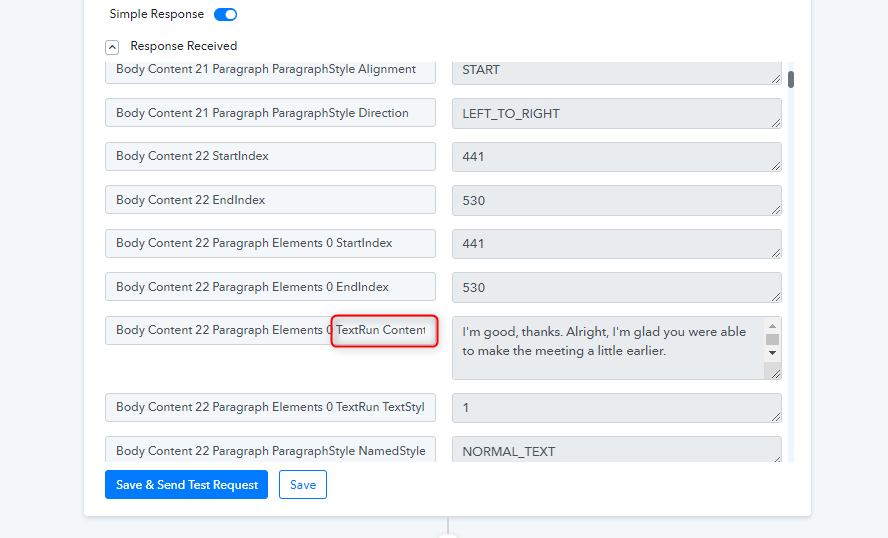This screenshot has width=888, height=538.
Task: Select the Body Content 22 StartIndex label field
Action: [270, 156]
